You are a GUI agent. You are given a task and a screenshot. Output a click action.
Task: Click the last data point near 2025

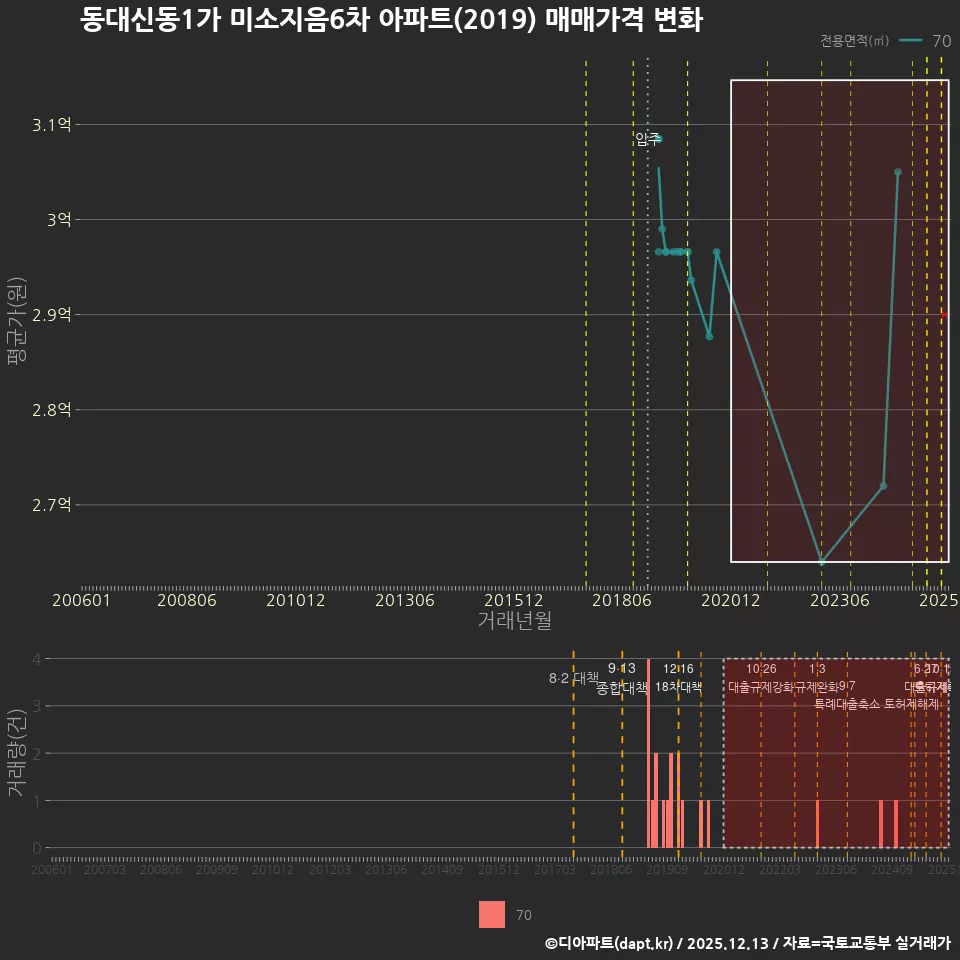pyautogui.click(x=897, y=172)
